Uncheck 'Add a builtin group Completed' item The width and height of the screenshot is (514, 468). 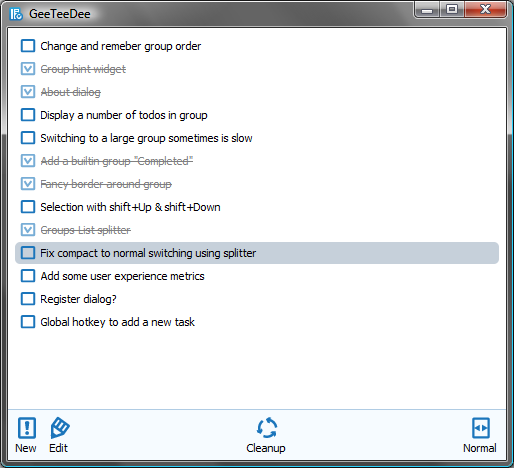pos(28,161)
